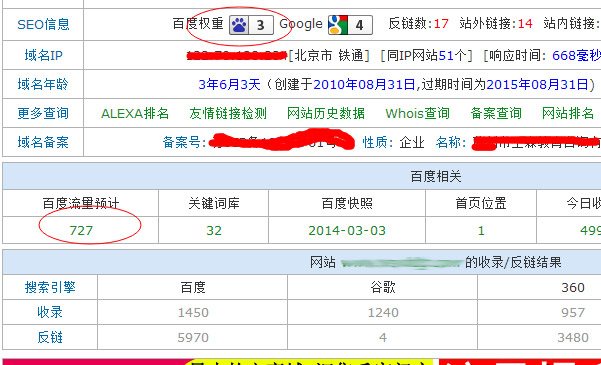The image size is (601, 365).
Task: Click the homepage position value 1
Action: (481, 230)
